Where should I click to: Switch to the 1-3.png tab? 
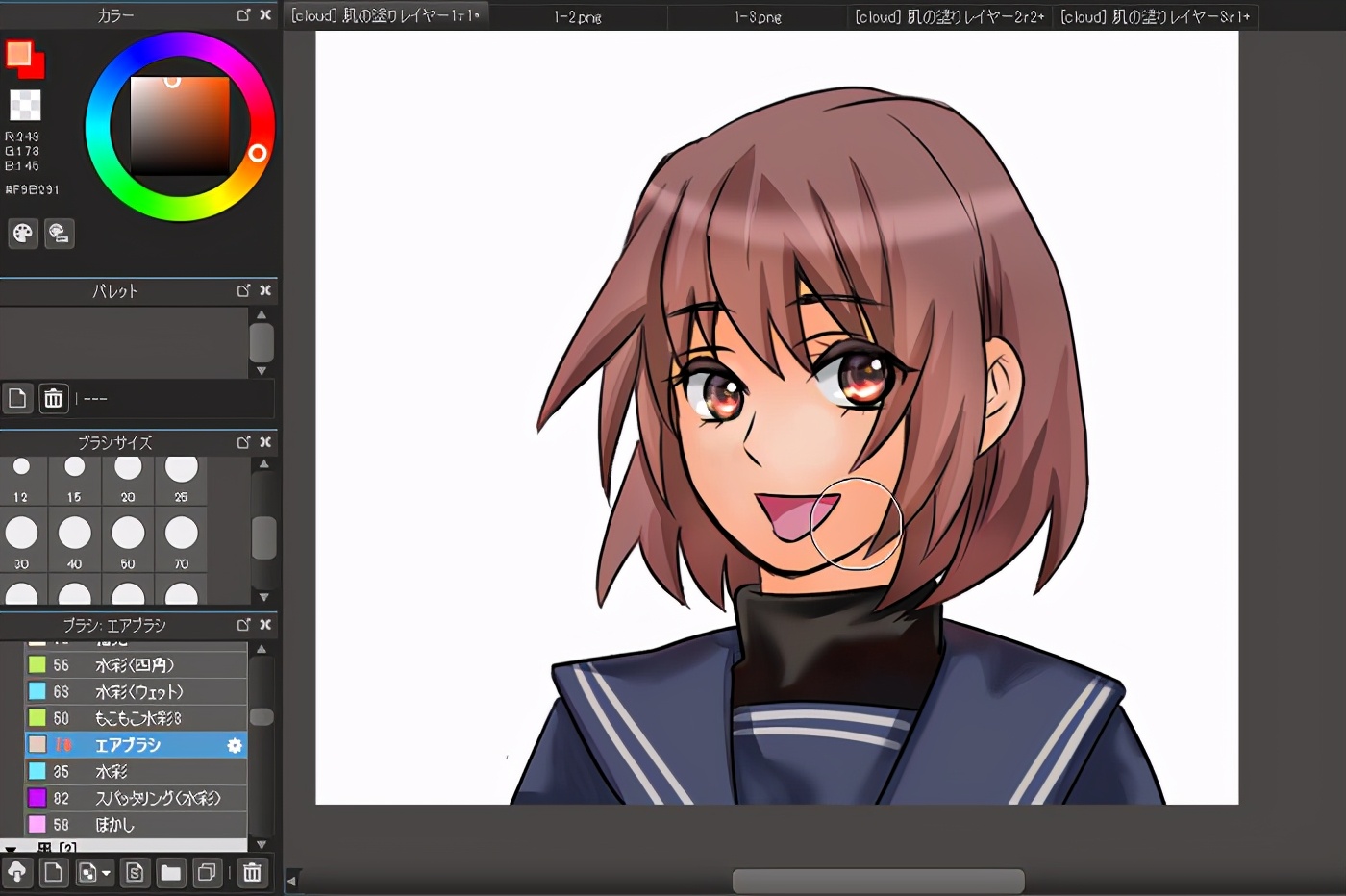(x=758, y=17)
